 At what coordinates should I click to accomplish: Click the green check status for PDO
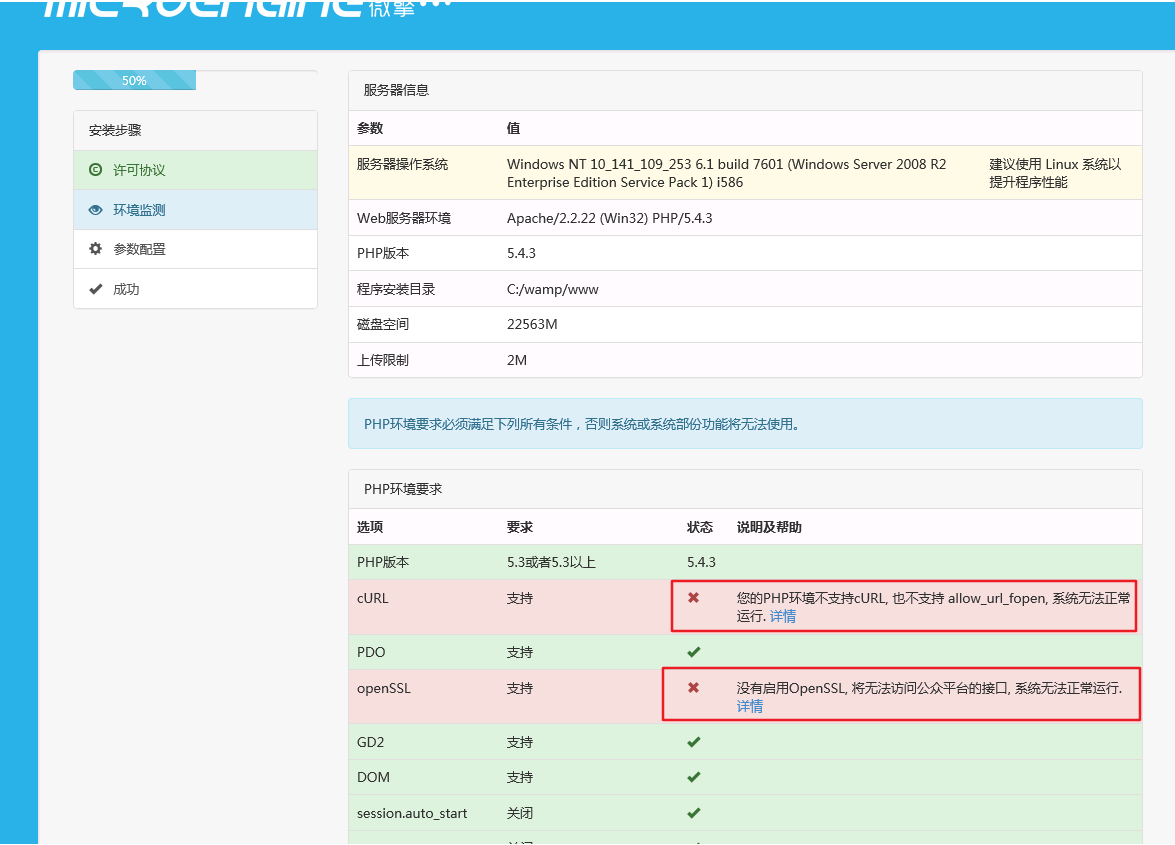(x=694, y=652)
